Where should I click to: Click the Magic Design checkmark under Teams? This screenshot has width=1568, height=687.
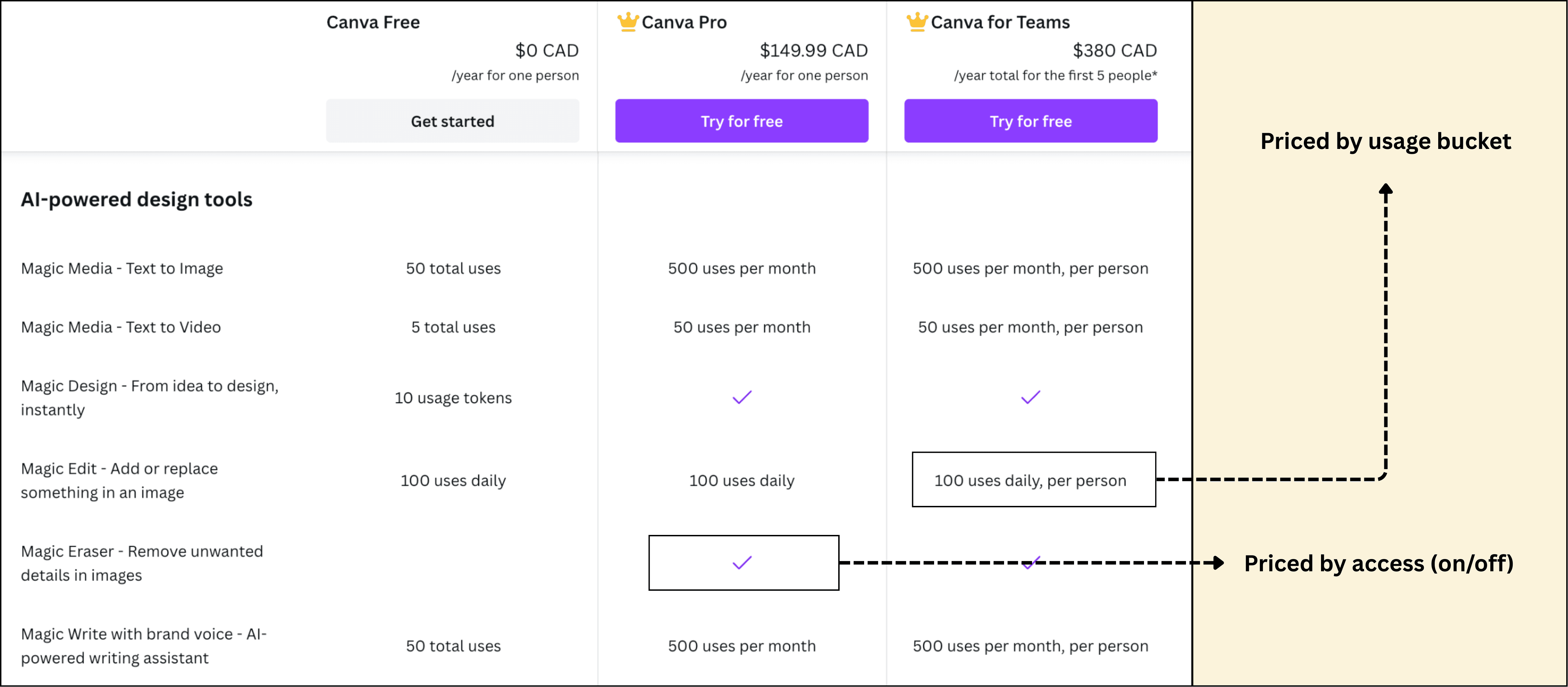(x=1030, y=398)
